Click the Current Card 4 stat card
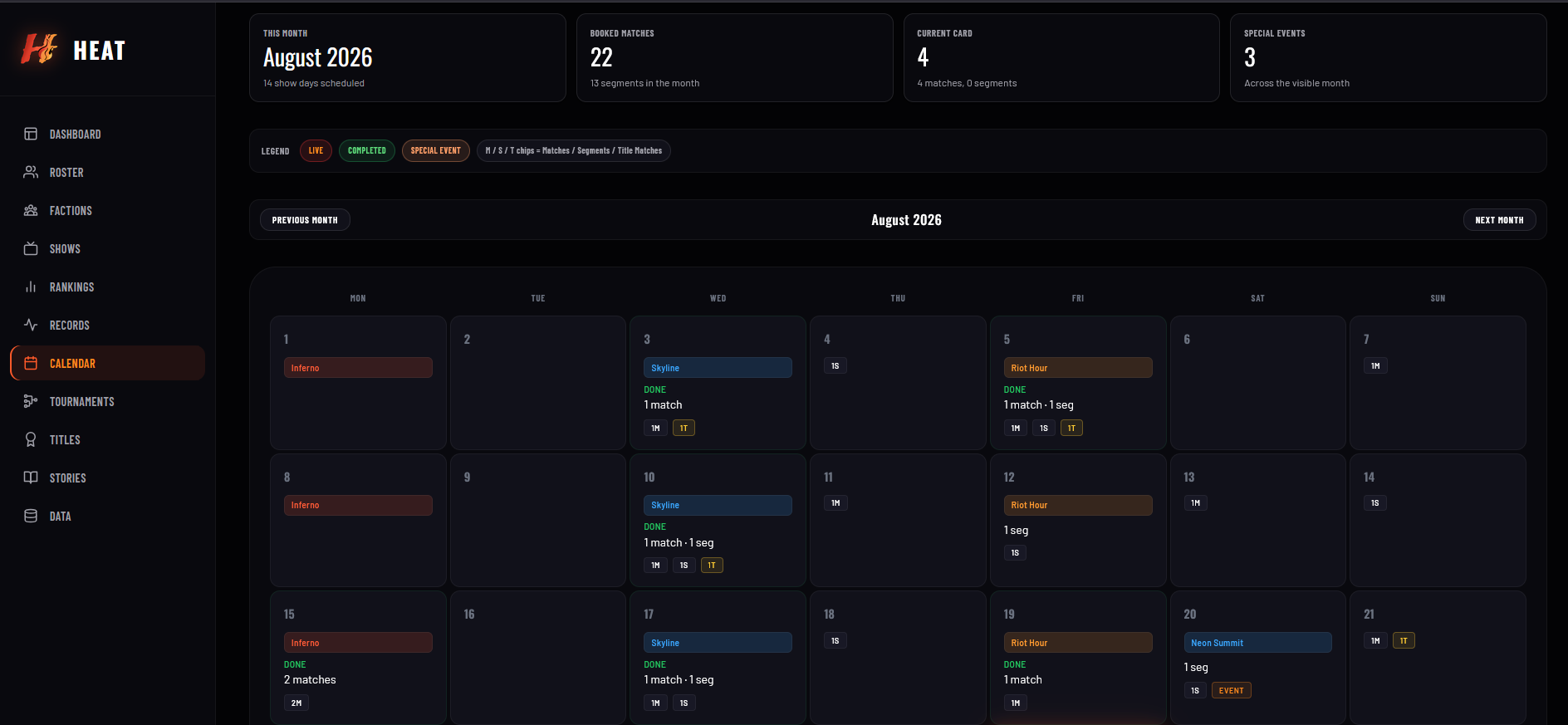The width and height of the screenshot is (1568, 725). pos(1061,57)
